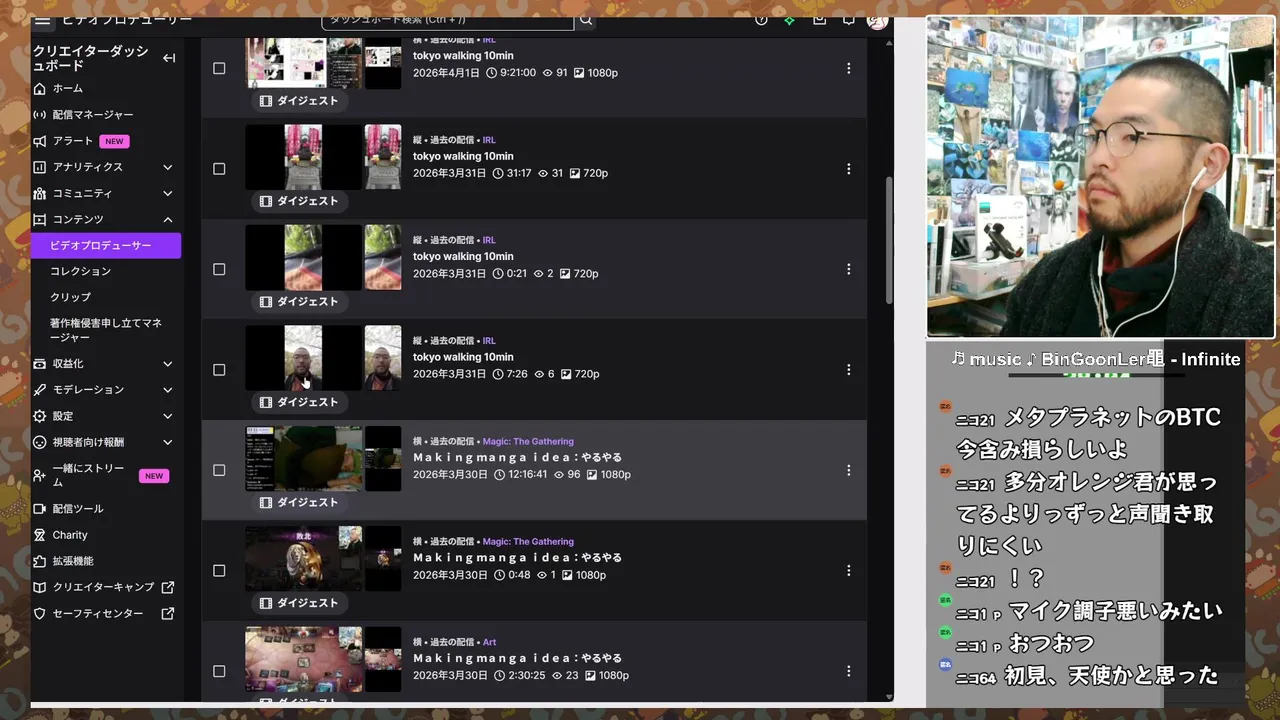Screen dimensions: 1280x720
Task: Open more options for 12:16:41 video
Action: pos(848,470)
